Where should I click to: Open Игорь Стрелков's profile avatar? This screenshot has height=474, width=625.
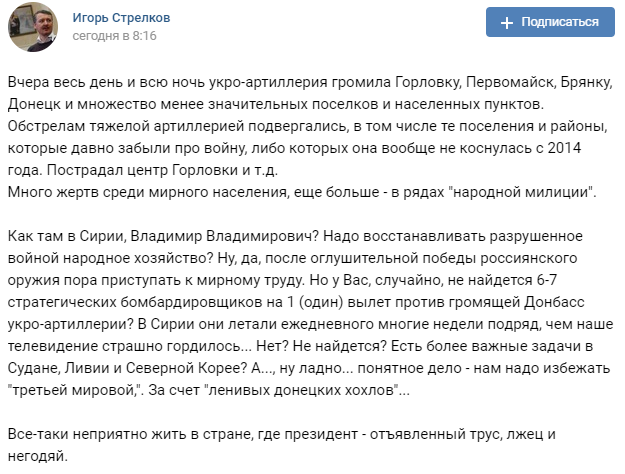[29, 29]
